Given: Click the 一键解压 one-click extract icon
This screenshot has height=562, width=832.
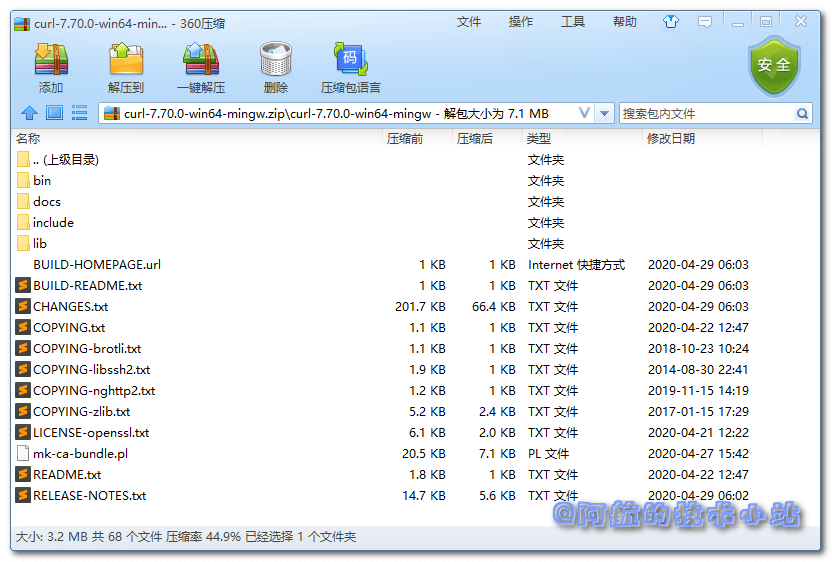Looking at the screenshot, I should [x=201, y=59].
